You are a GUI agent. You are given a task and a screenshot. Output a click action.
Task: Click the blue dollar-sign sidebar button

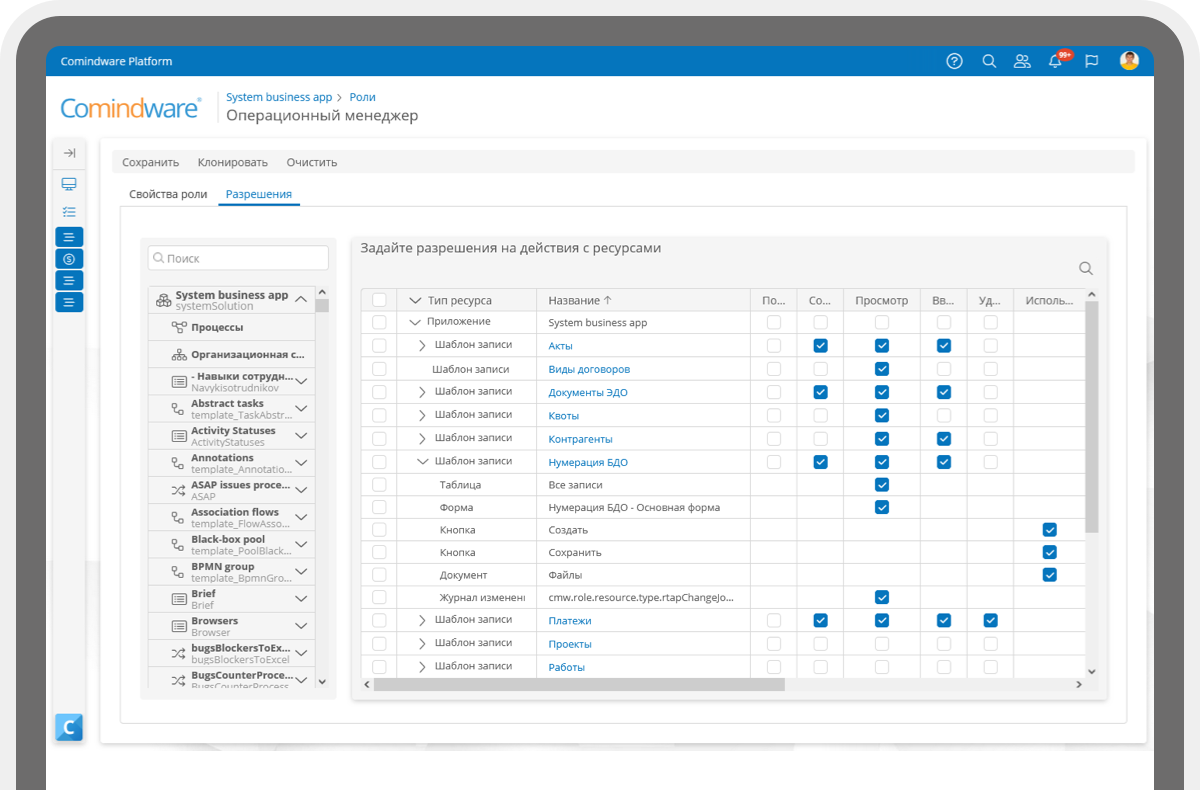point(69,259)
